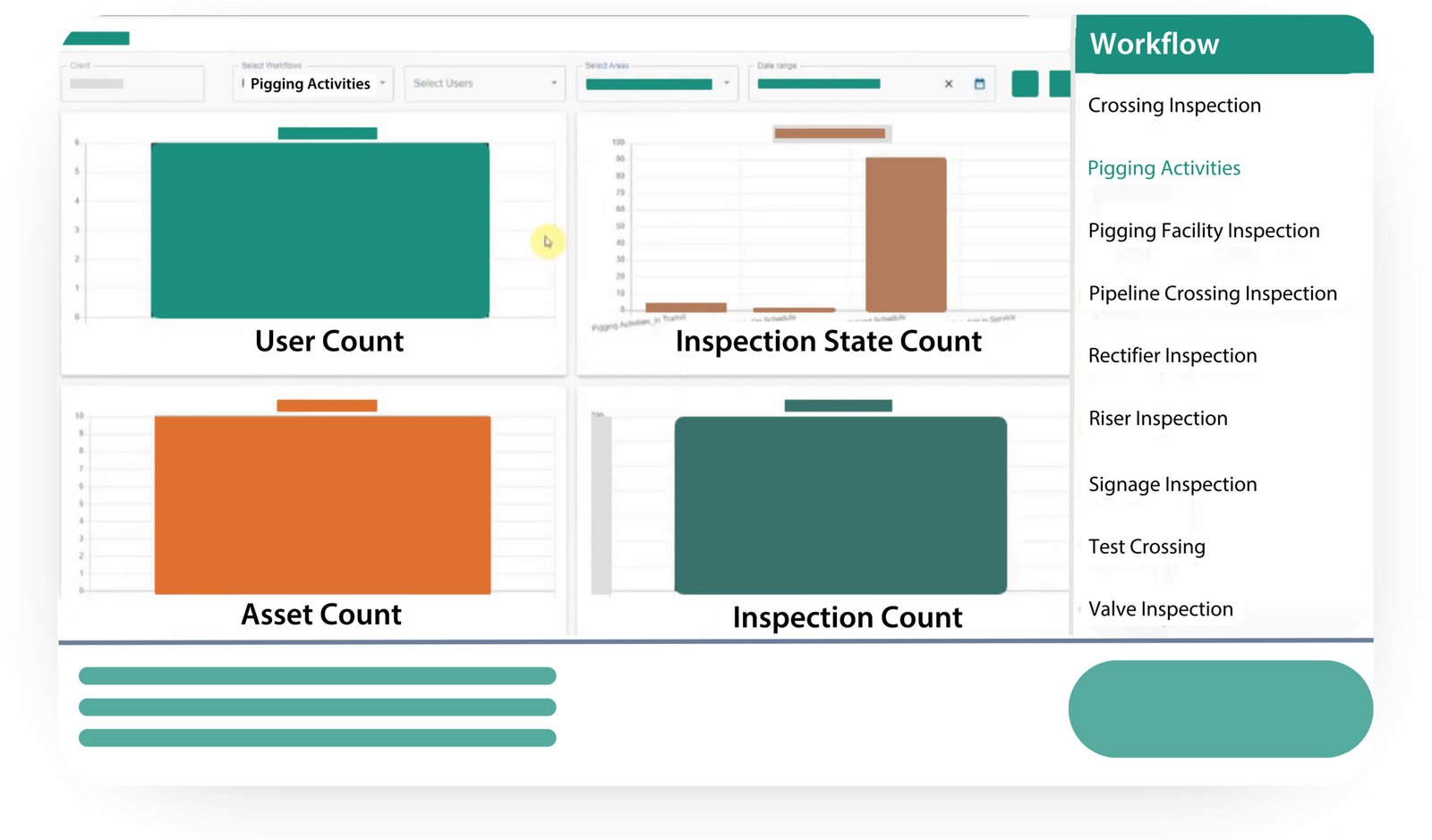Choose Rectifier Inspection workflow option
This screenshot has height=840, width=1432.
coord(1172,356)
